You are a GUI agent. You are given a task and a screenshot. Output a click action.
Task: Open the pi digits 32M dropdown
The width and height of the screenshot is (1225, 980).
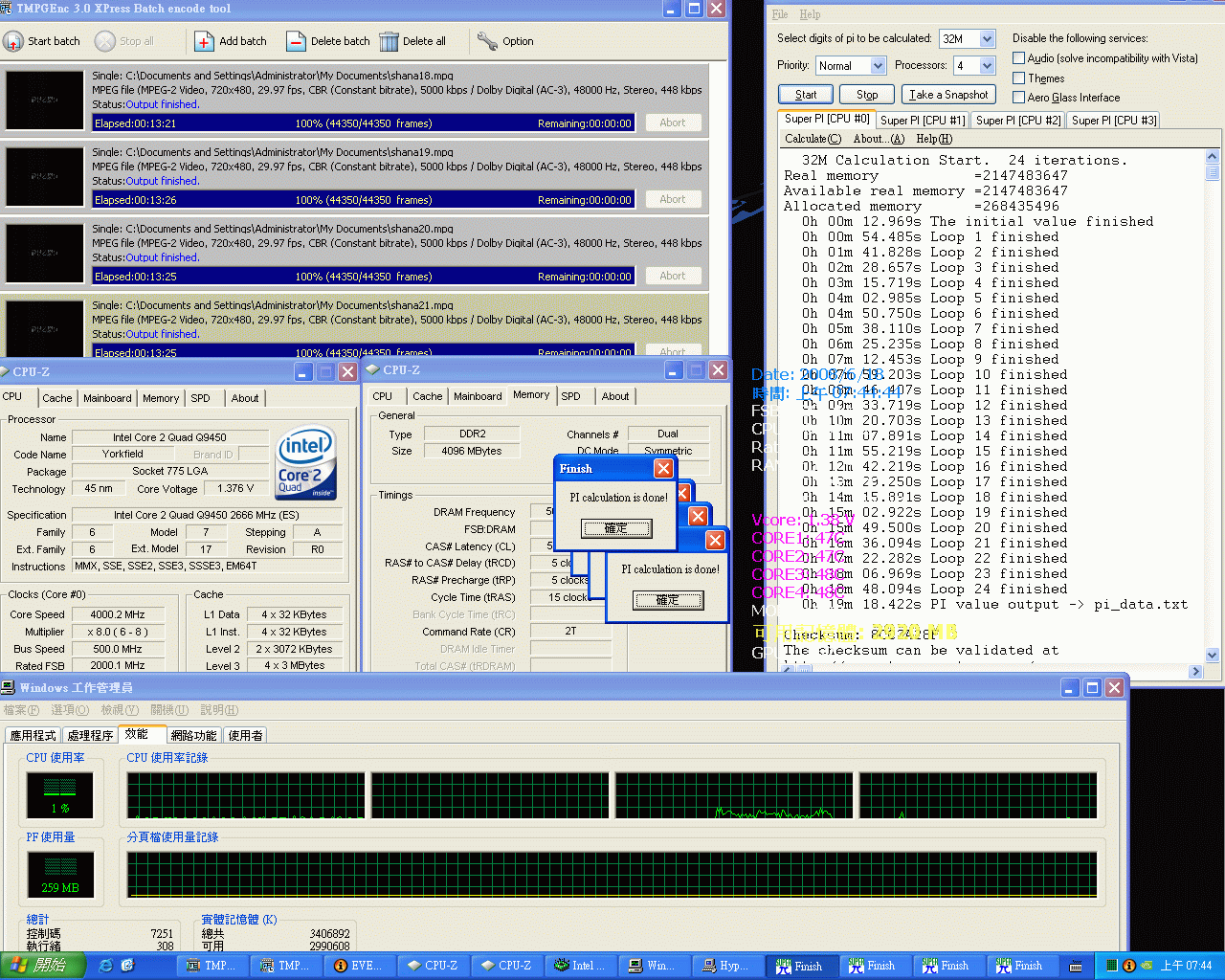[988, 39]
